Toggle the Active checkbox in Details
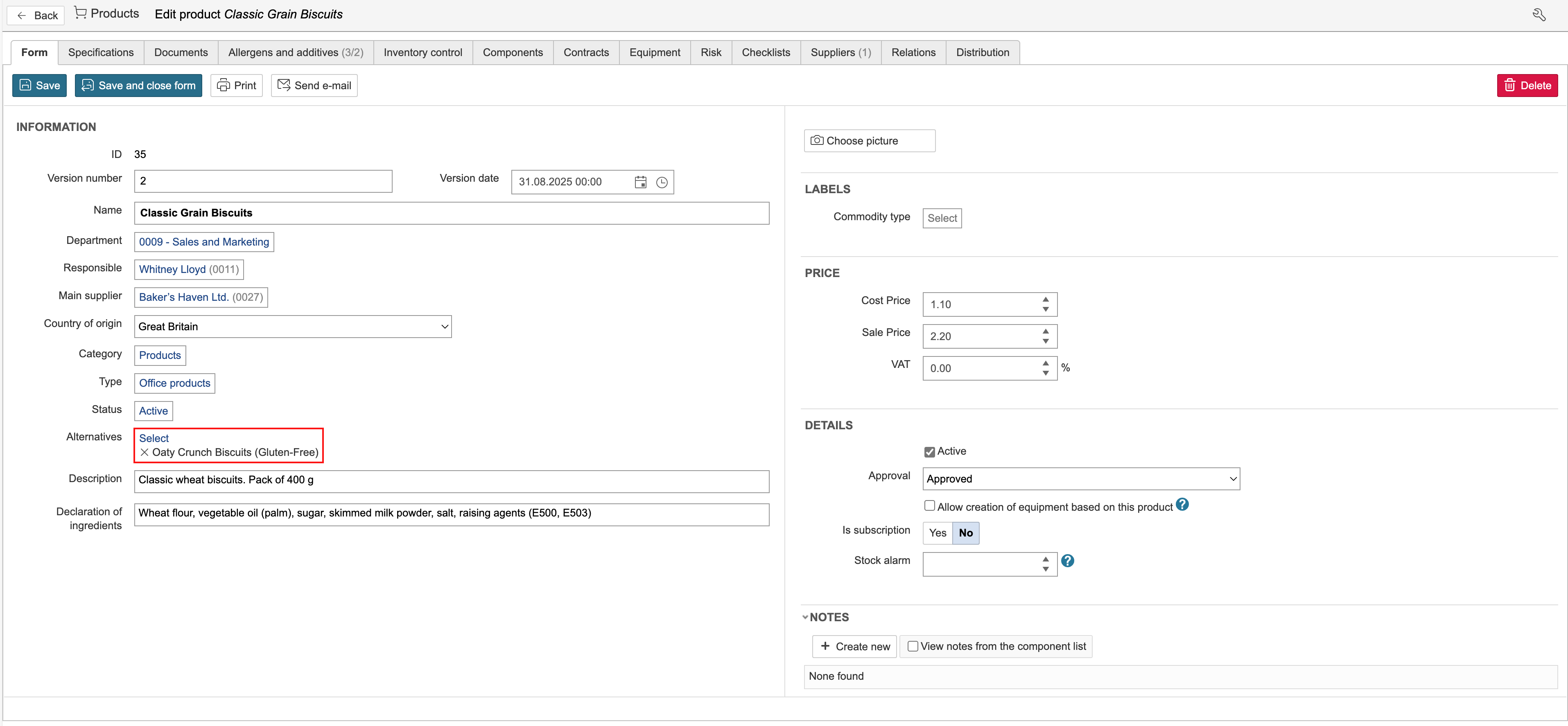The width and height of the screenshot is (1568, 726). [x=929, y=451]
